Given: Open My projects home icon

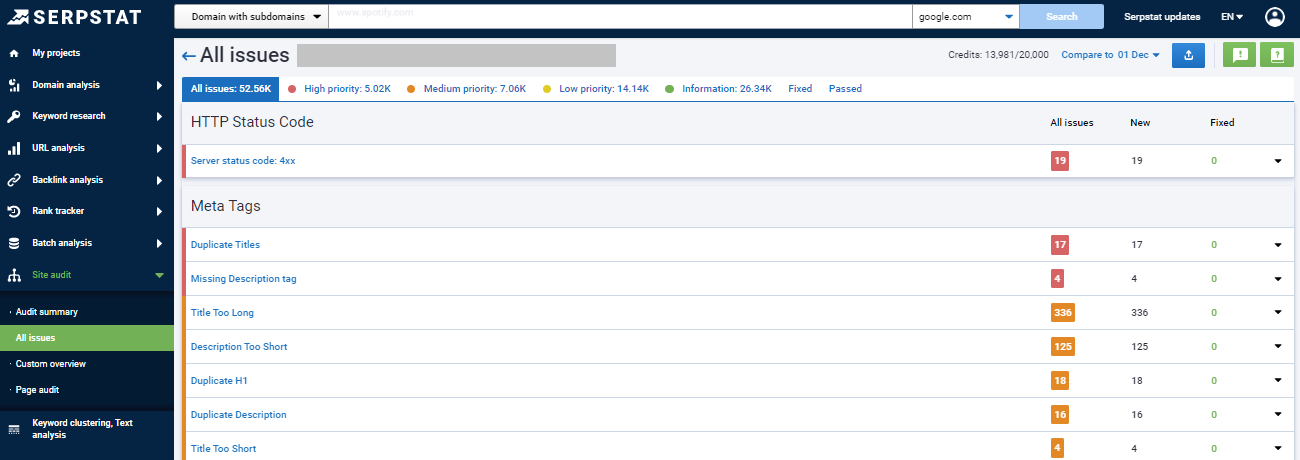Looking at the screenshot, I should (14, 53).
